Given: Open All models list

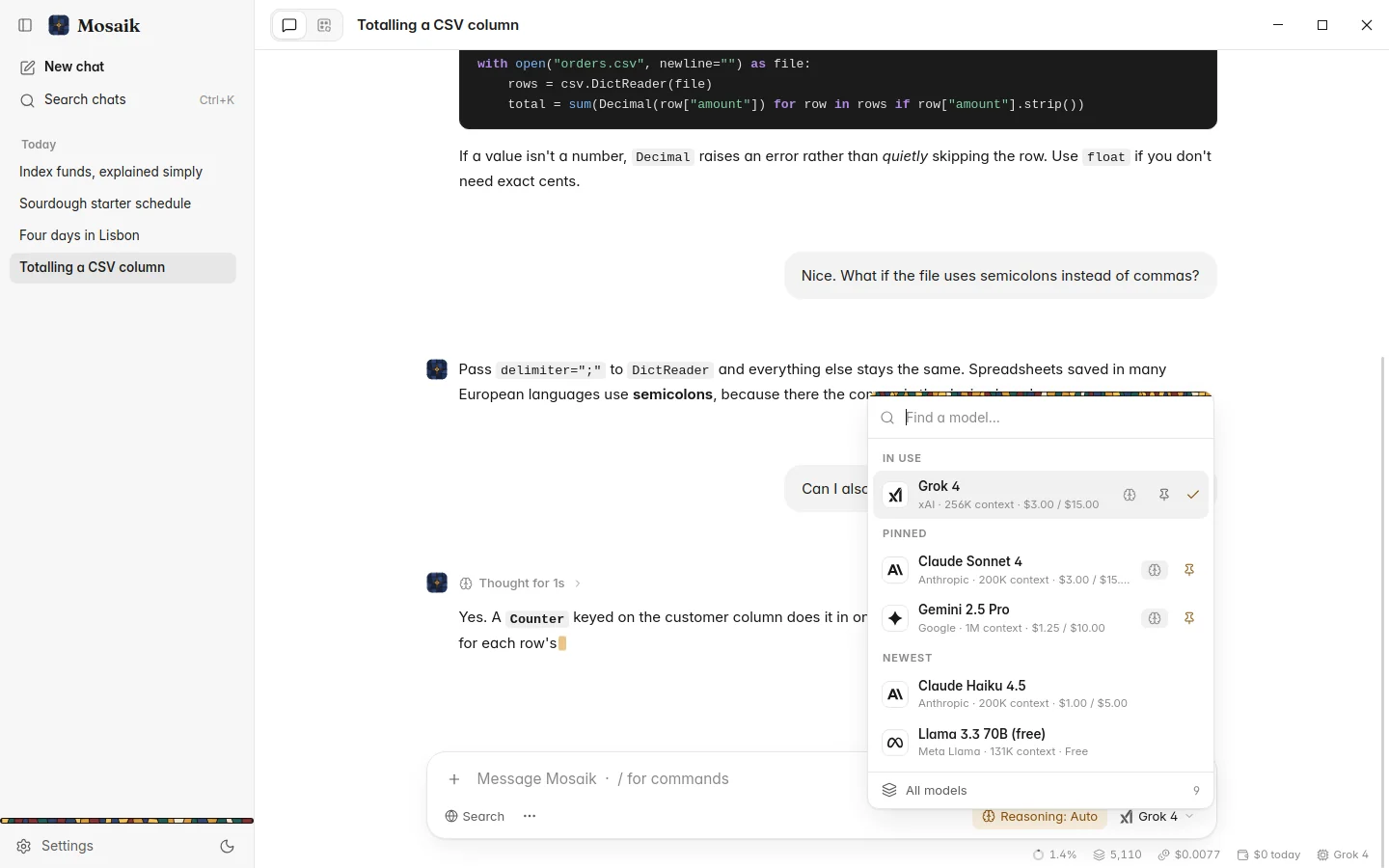Looking at the screenshot, I should point(1041,790).
